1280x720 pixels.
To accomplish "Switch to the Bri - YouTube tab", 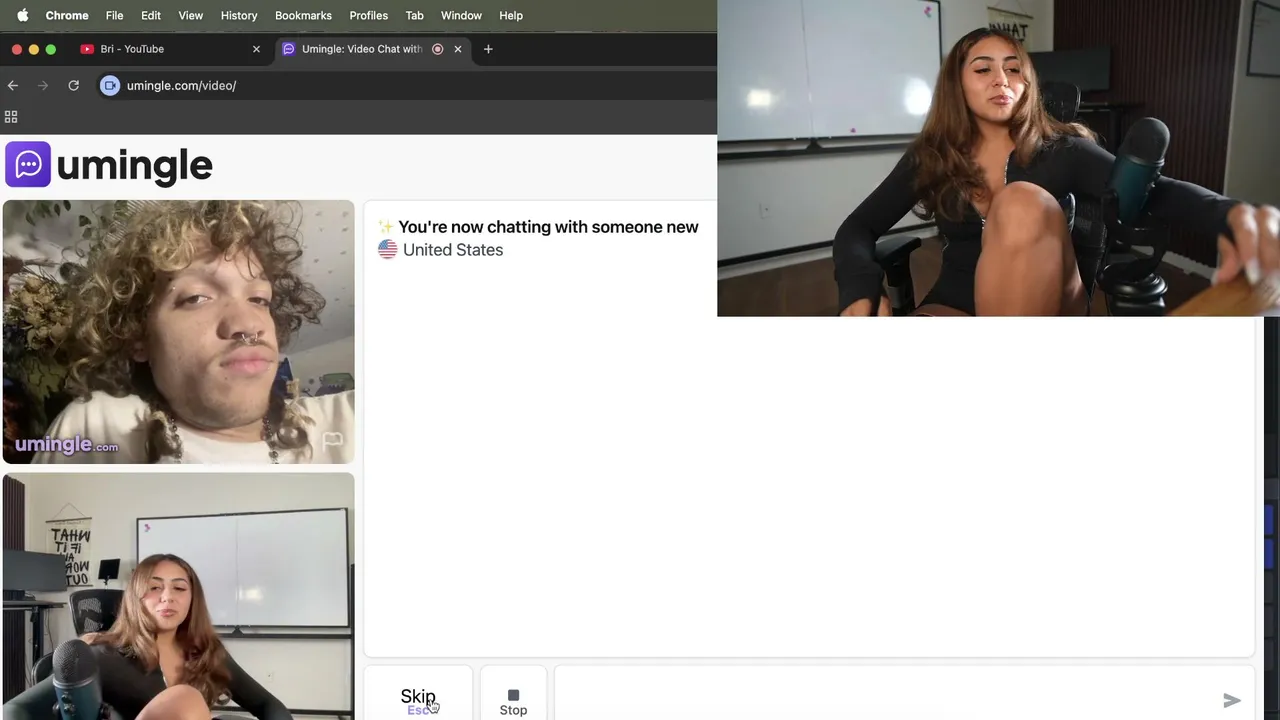I will (170, 49).
